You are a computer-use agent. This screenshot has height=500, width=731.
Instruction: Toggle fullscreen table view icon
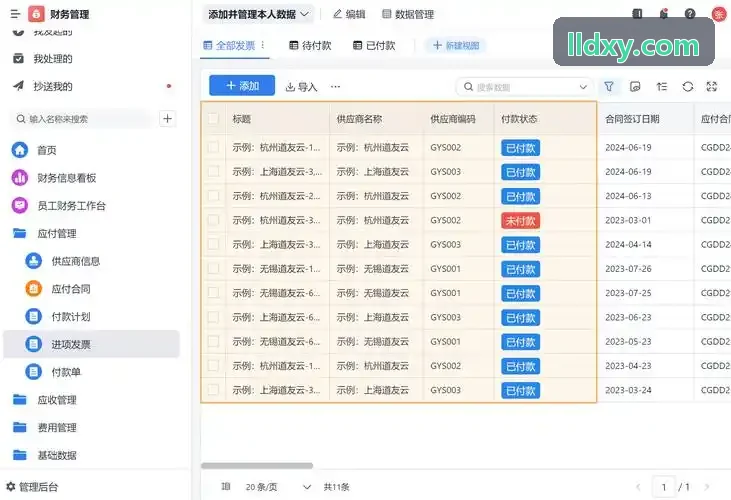coord(712,87)
